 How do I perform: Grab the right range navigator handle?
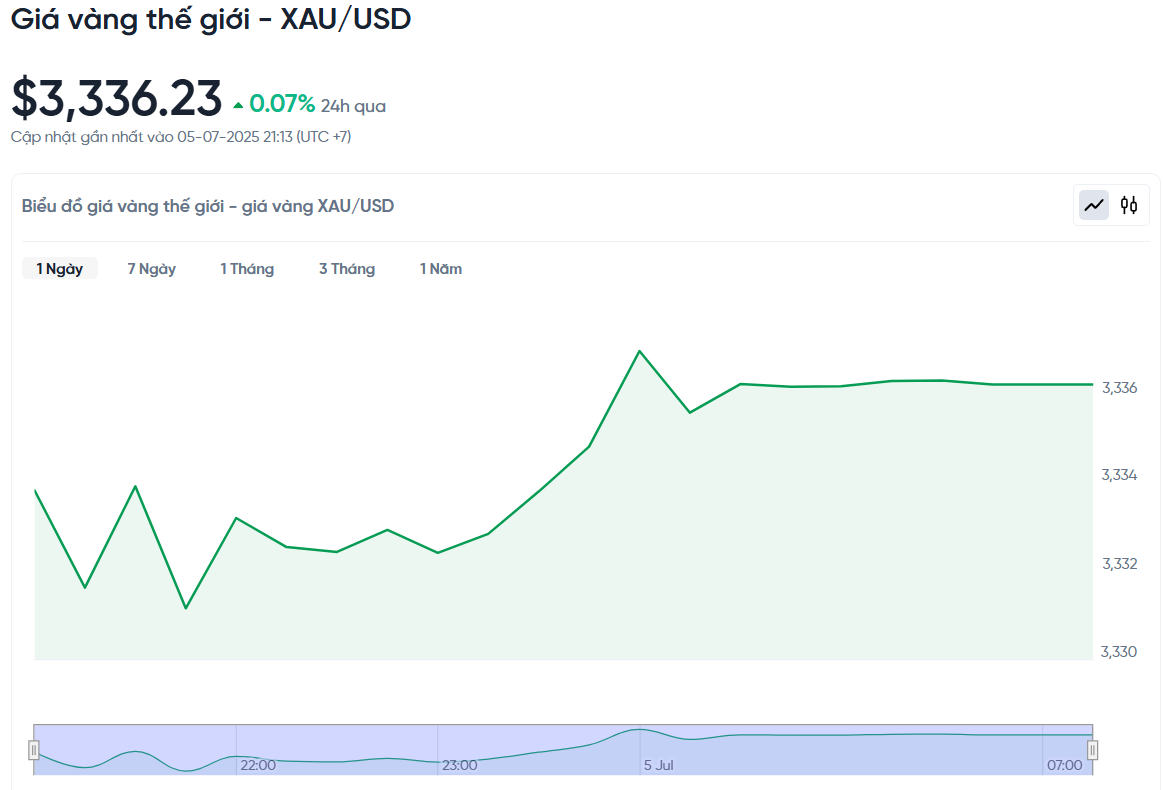tap(1093, 750)
